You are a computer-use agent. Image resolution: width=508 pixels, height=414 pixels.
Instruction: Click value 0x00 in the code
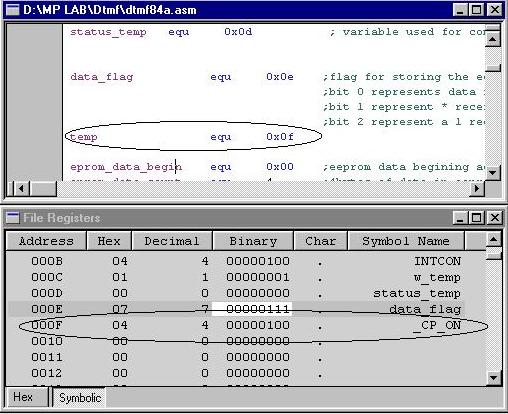point(280,167)
